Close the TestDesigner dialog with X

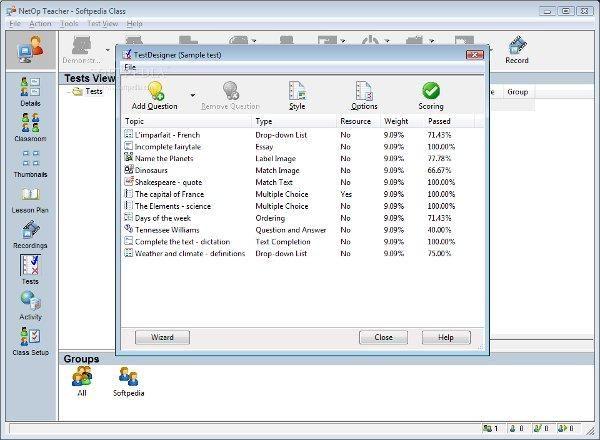click(474, 55)
